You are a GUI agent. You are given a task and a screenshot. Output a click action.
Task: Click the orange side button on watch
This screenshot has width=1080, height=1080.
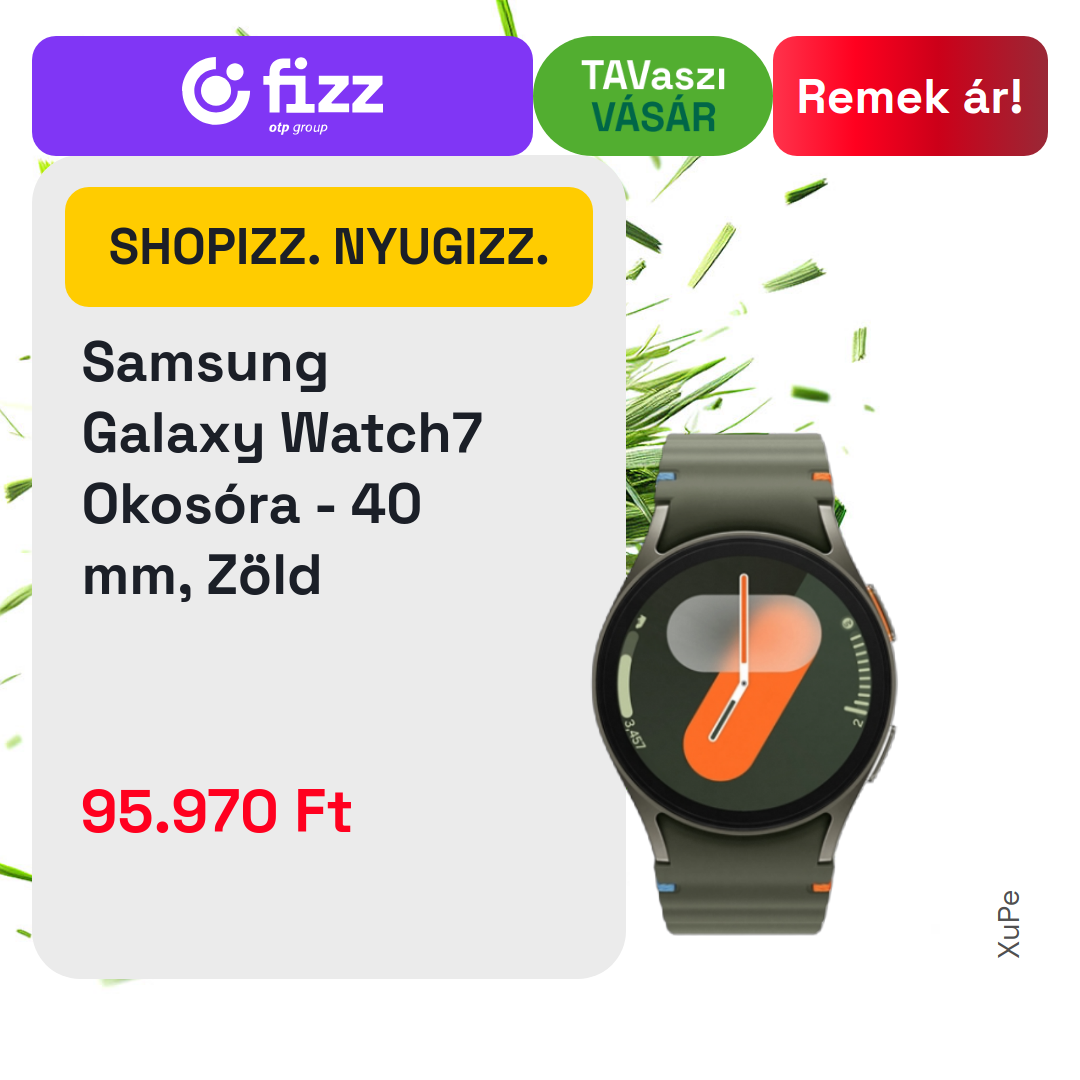pyautogui.click(x=882, y=612)
